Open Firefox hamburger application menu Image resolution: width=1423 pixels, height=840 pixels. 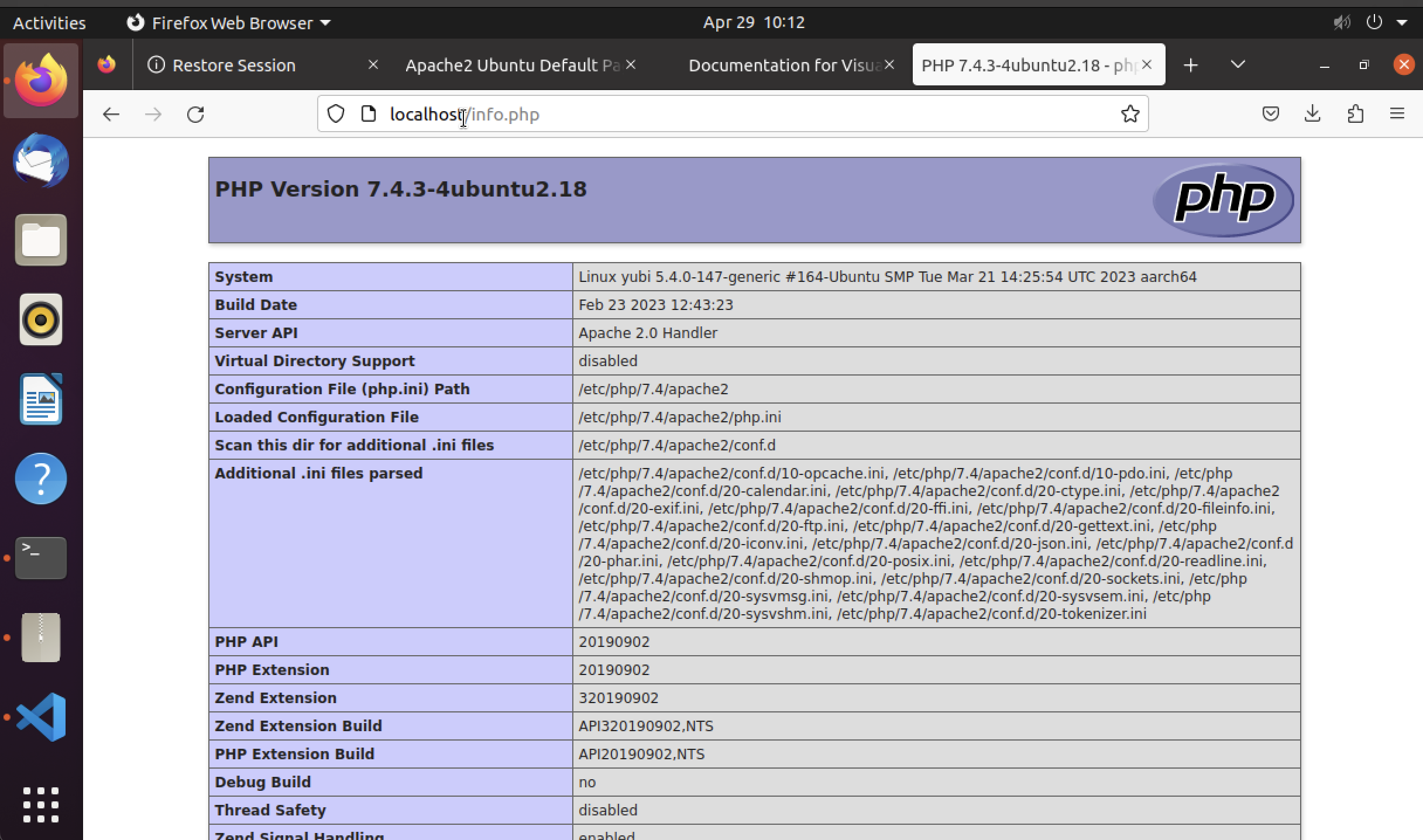point(1397,113)
